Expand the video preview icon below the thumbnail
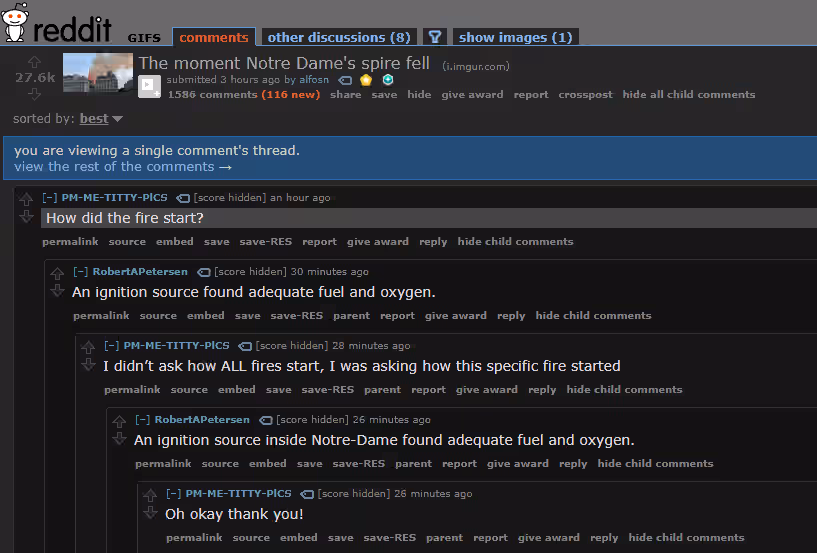Image resolution: width=817 pixels, height=553 pixels. 149,87
